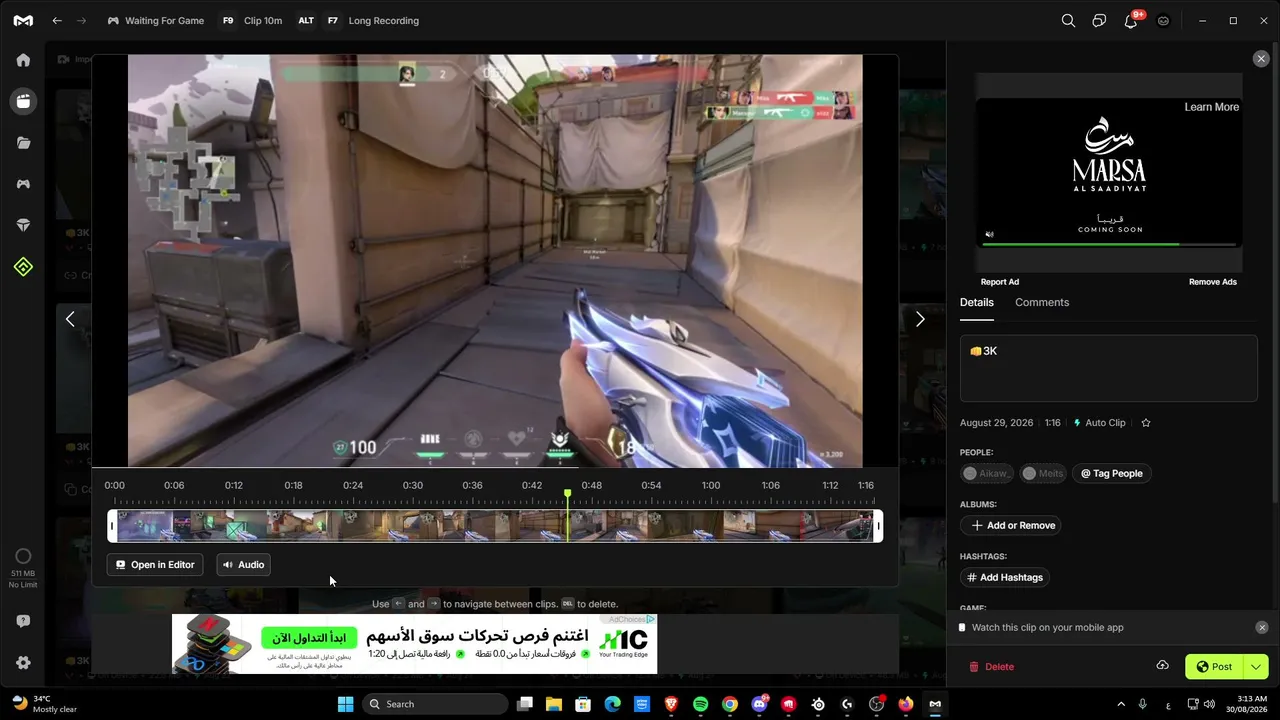Click the Remove Ads link
The image size is (1280, 720).
tap(1213, 282)
